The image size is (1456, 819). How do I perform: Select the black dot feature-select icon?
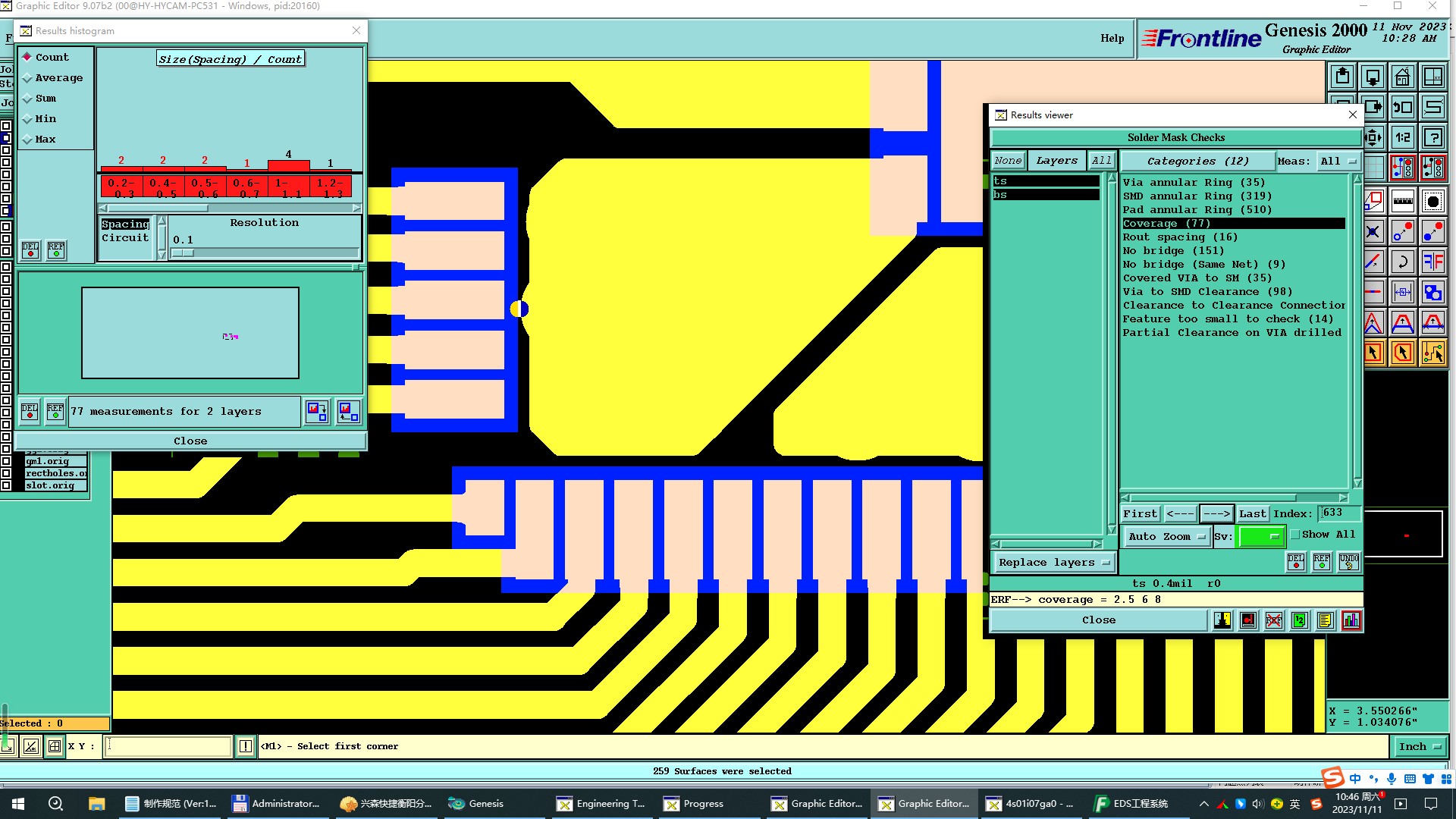[1433, 201]
